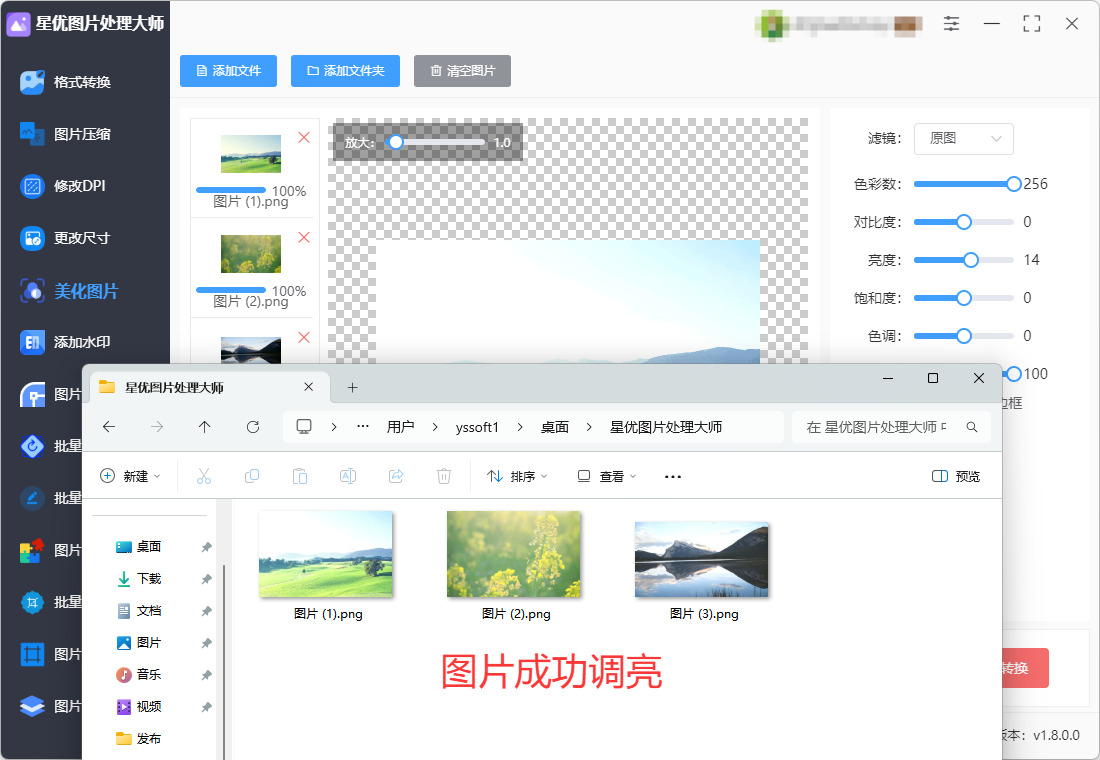
Task: Click the Copy icon in explorer toolbar
Action: tap(251, 476)
